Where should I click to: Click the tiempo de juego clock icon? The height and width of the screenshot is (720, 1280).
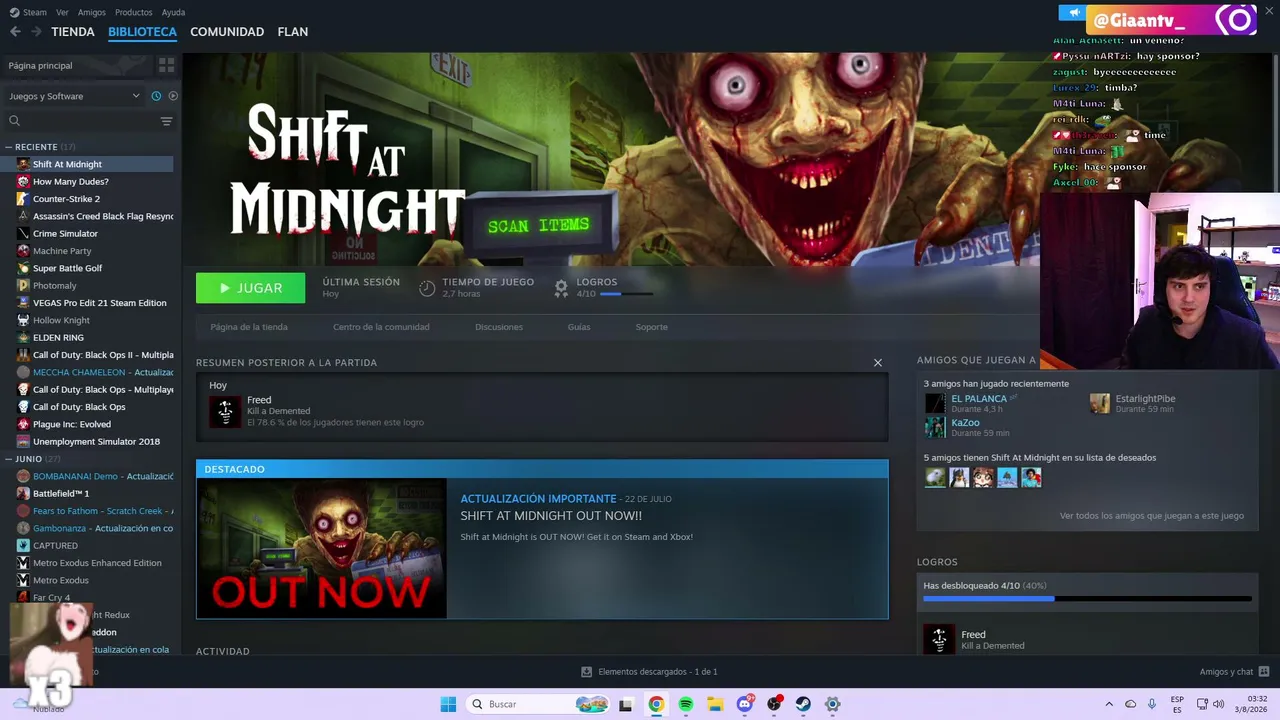click(x=427, y=288)
